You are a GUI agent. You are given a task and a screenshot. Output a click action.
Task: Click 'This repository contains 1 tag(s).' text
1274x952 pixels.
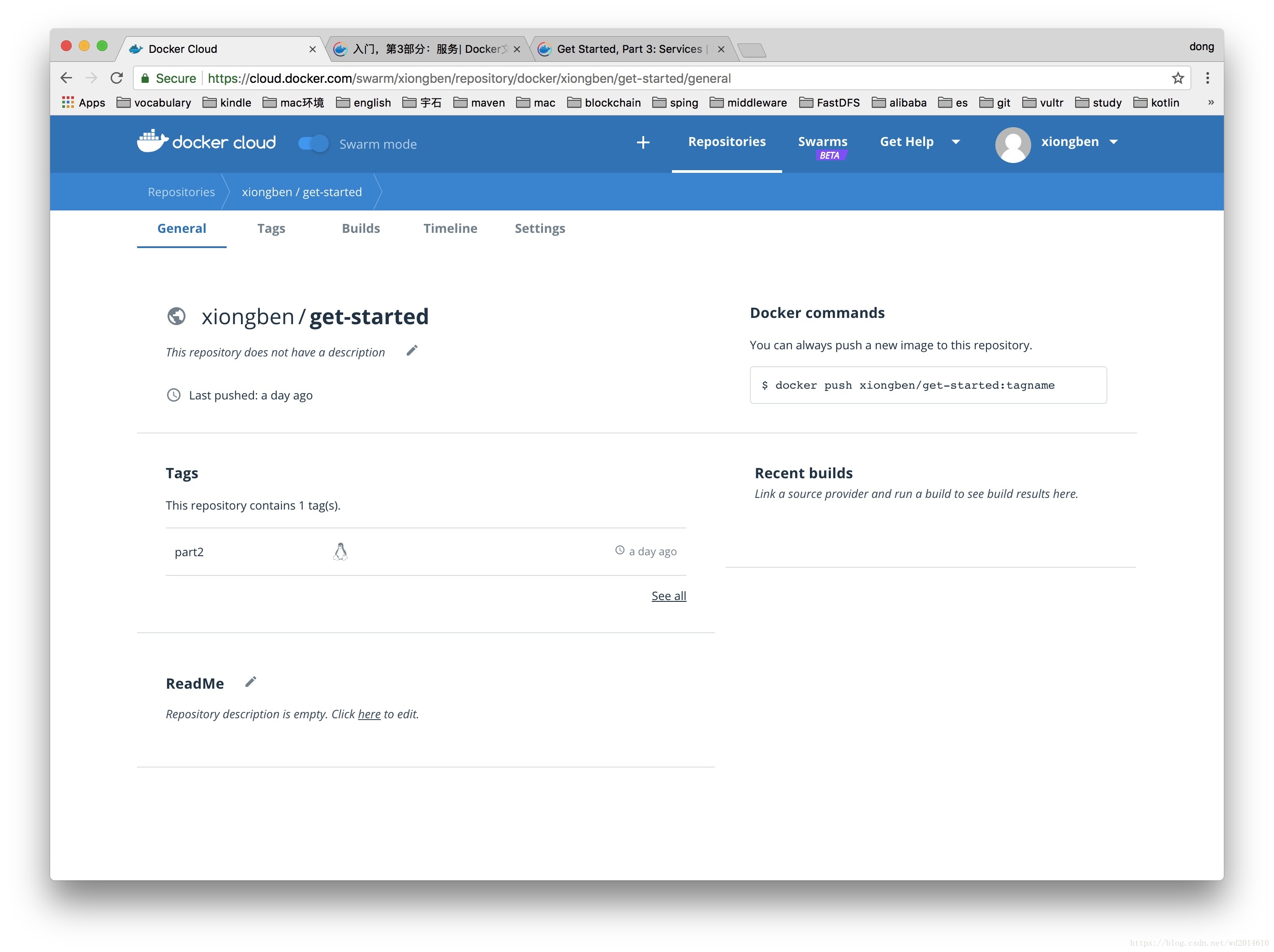click(253, 506)
